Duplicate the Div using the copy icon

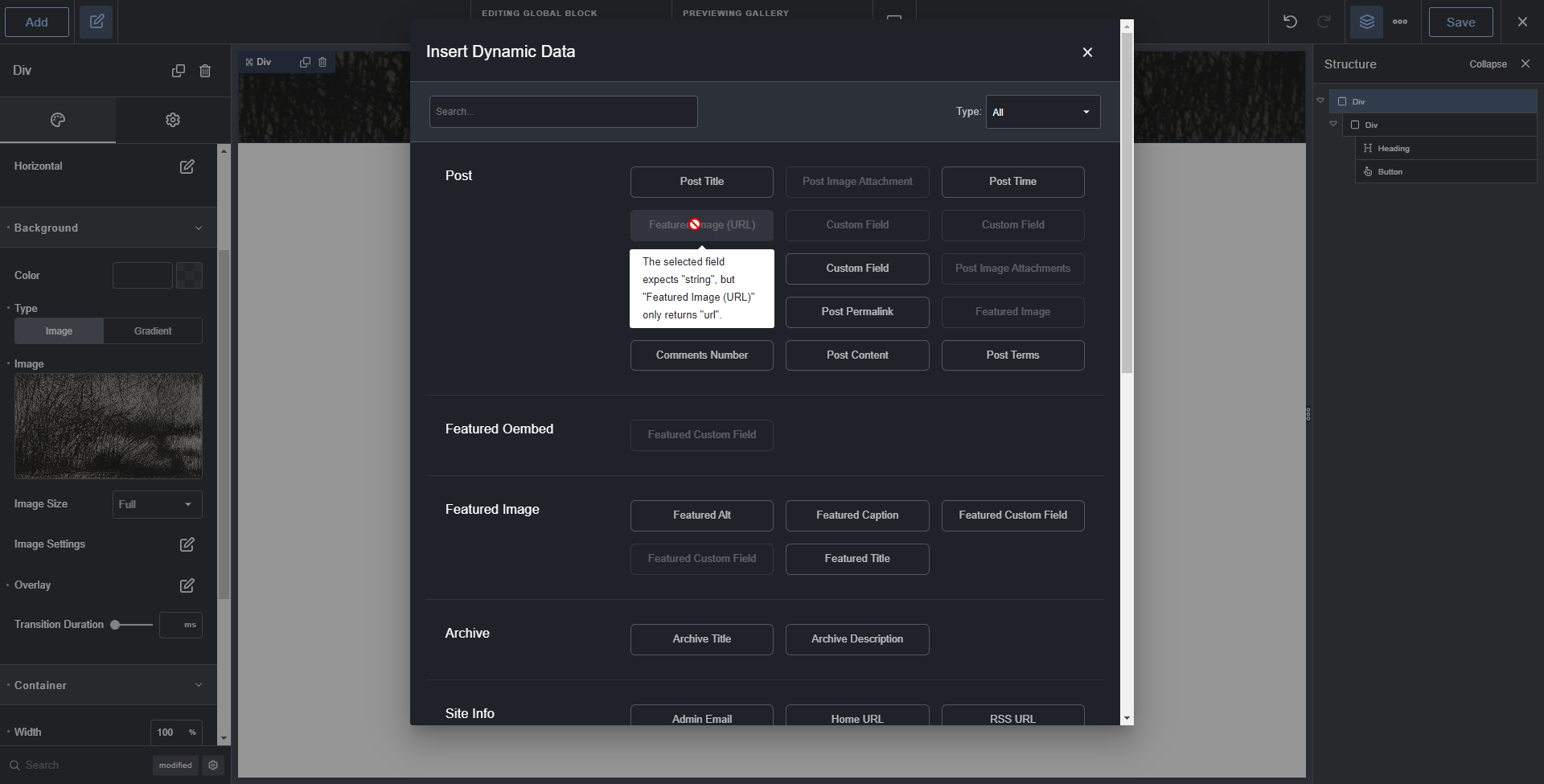(179, 71)
